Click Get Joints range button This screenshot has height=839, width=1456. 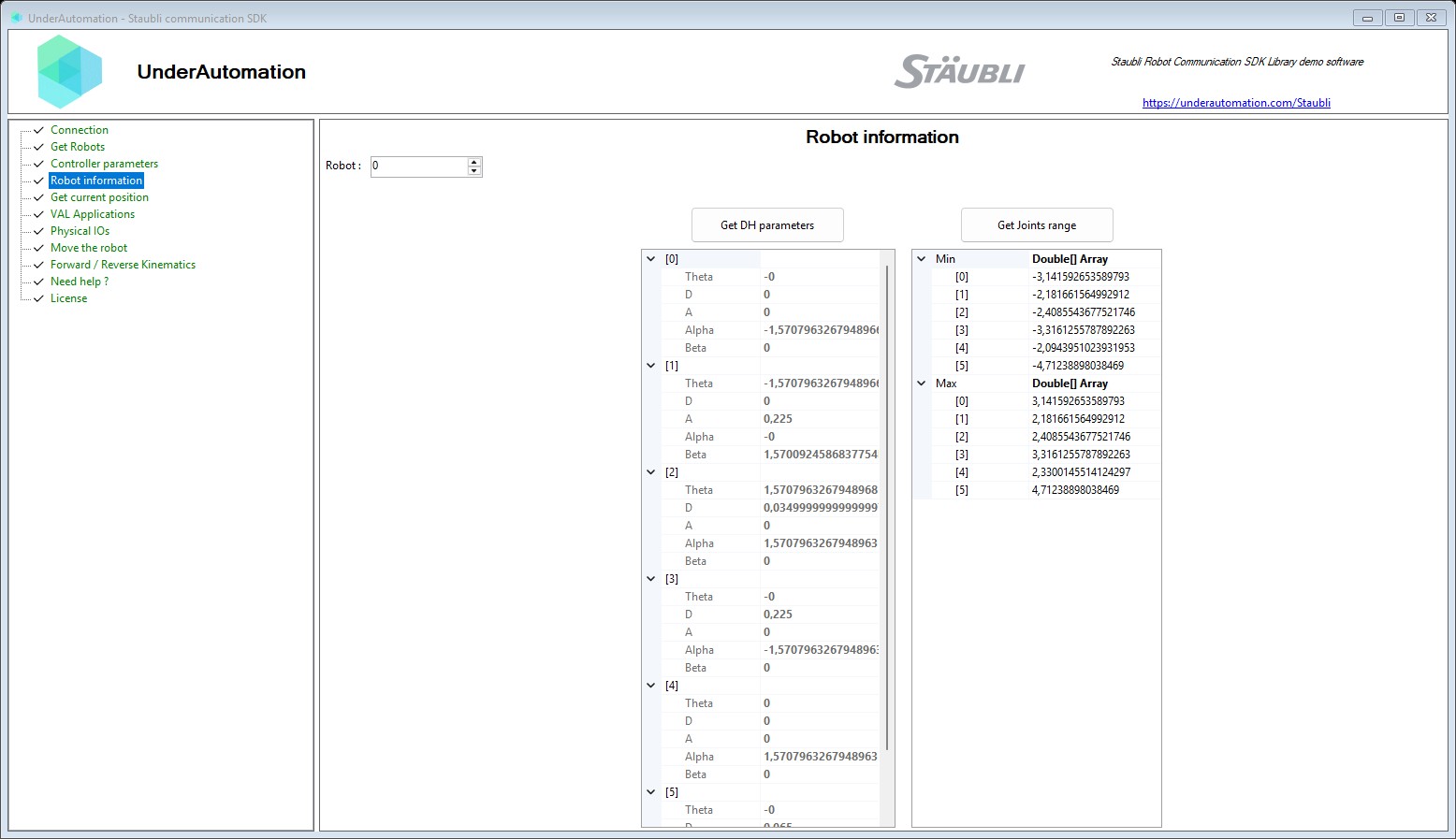tap(1037, 225)
